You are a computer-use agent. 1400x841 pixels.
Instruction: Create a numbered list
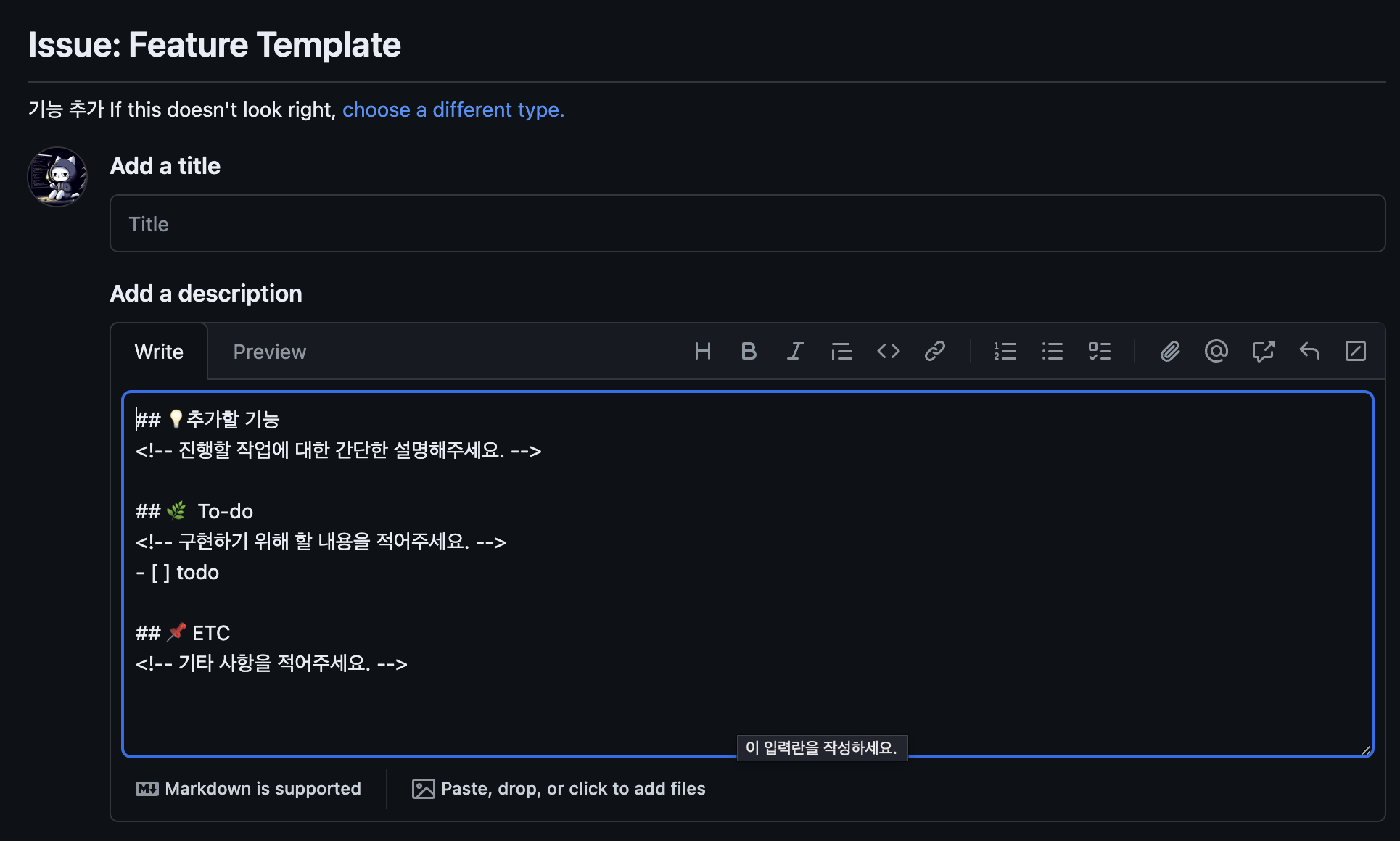[1005, 351]
